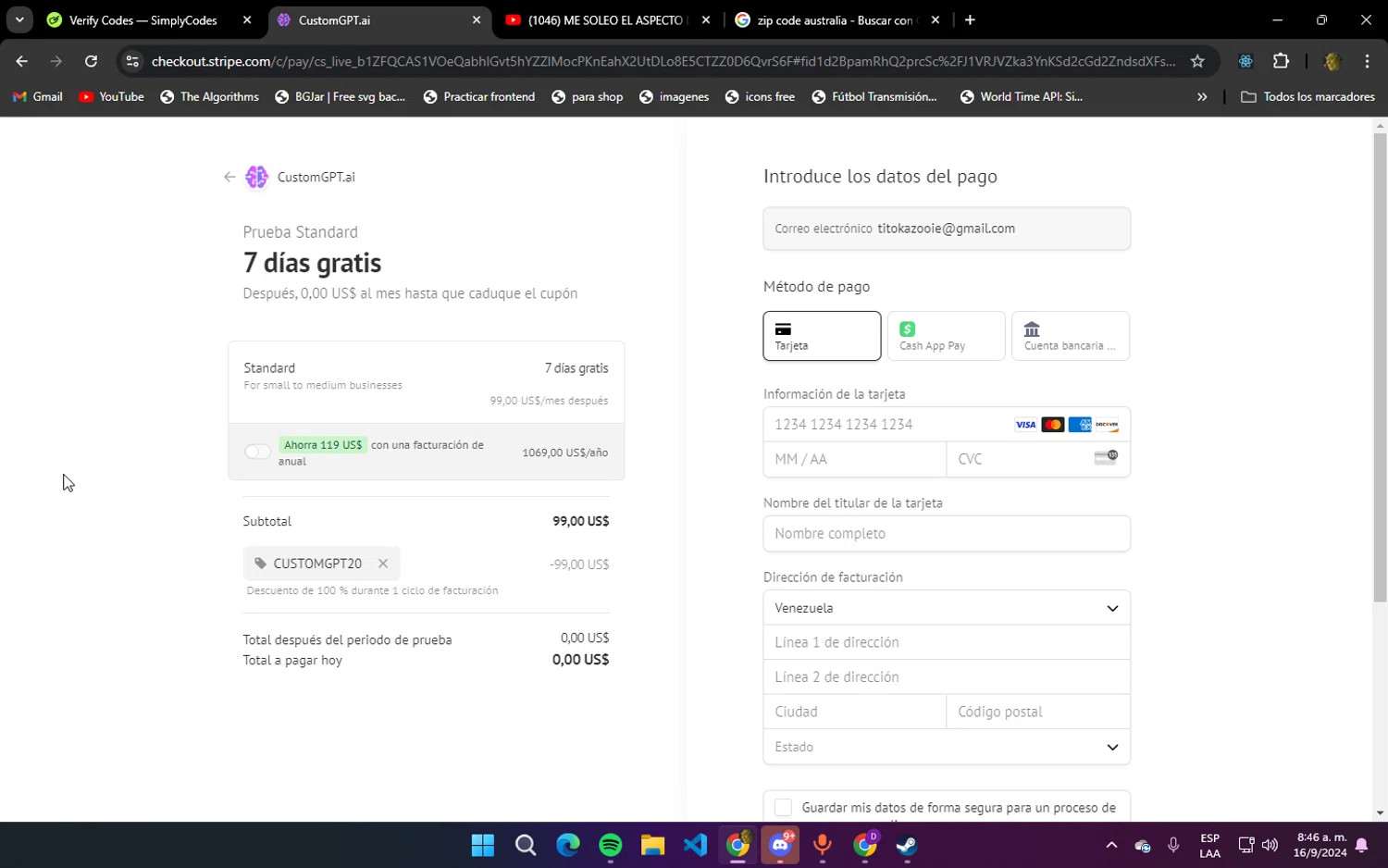Viewport: 1388px width, 868px height.
Task: Reload the checkout page
Action: click(x=91, y=61)
